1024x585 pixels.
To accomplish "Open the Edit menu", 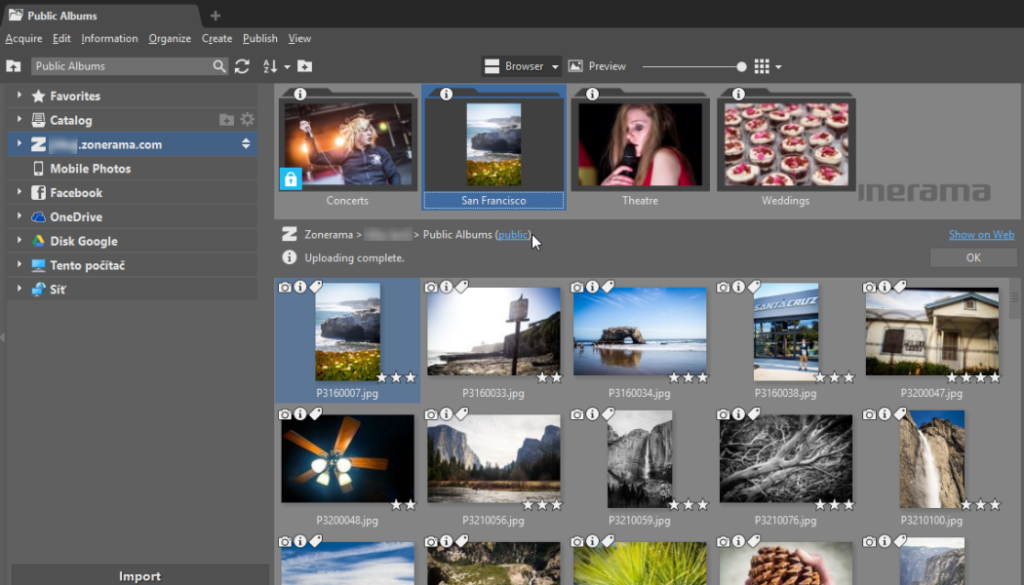I will (x=61, y=39).
